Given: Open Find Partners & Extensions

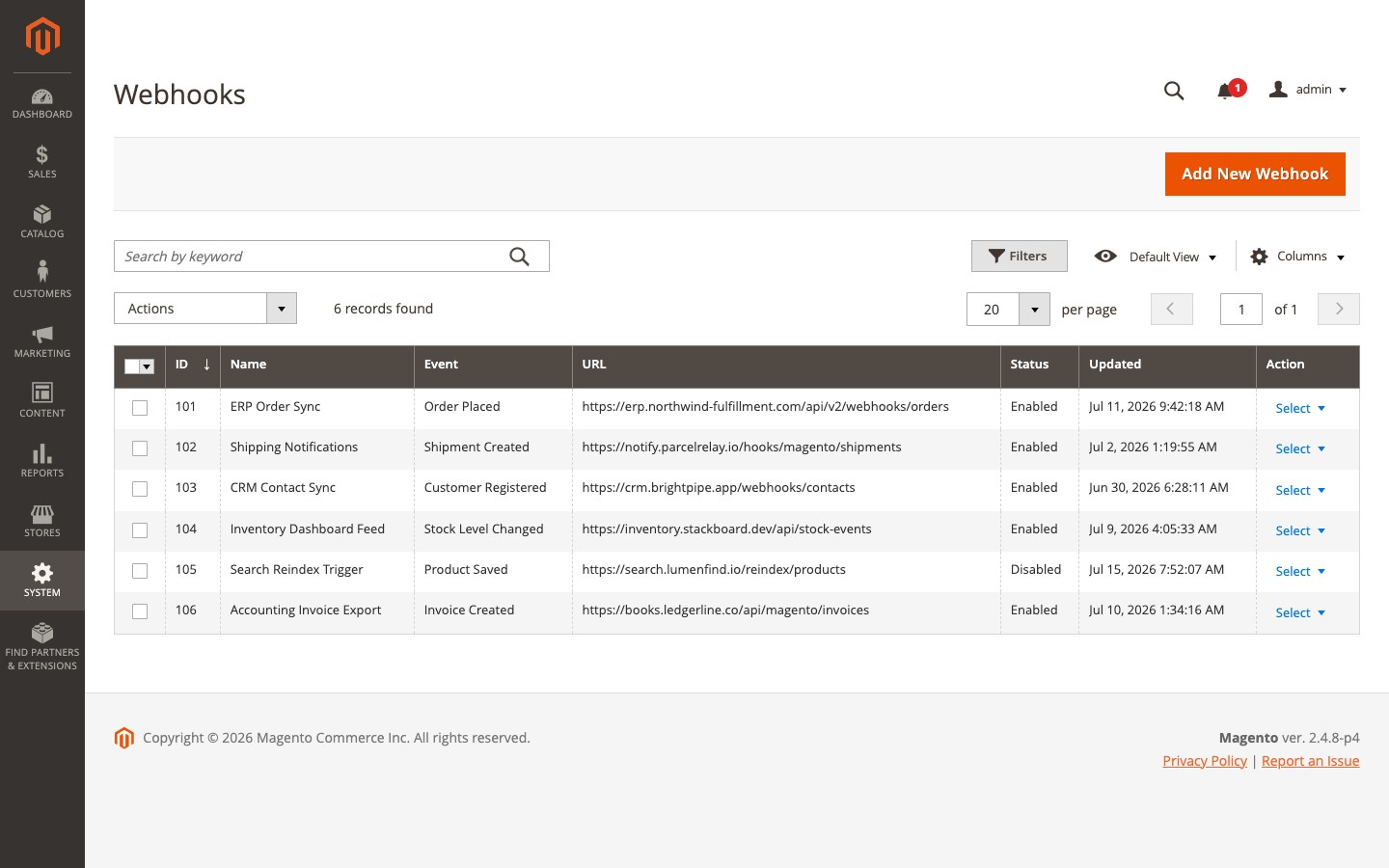Looking at the screenshot, I should (42, 646).
